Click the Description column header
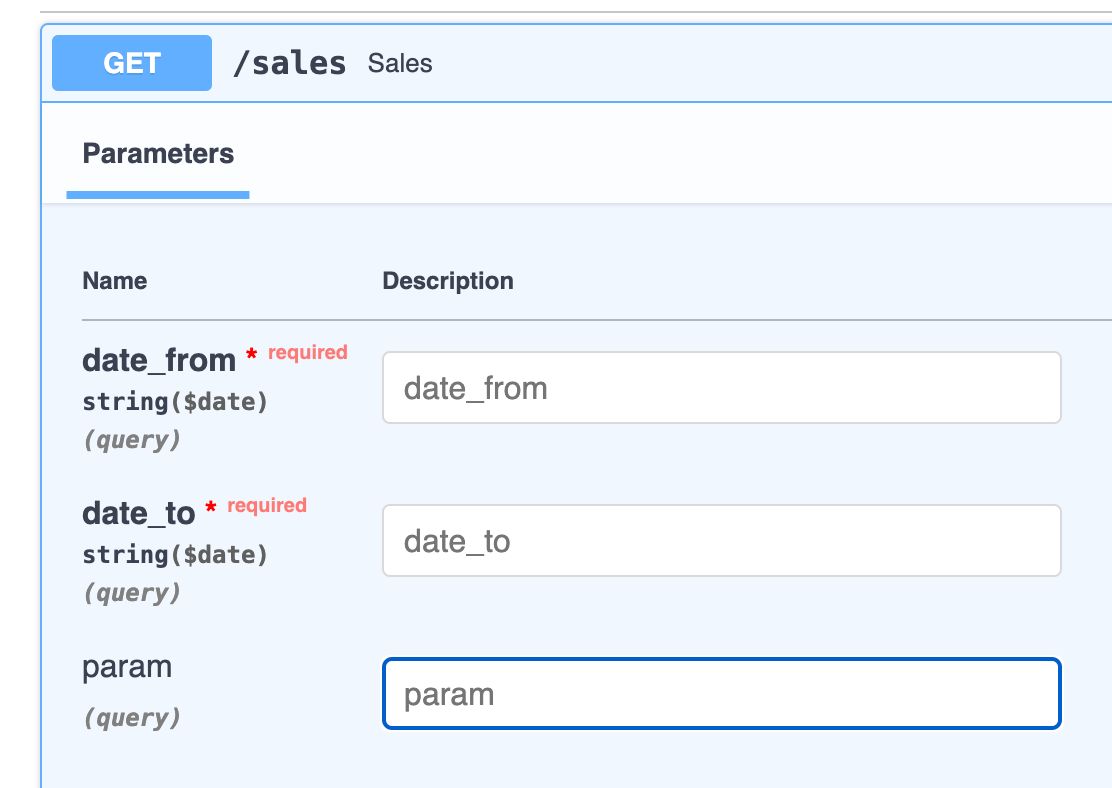Viewport: 1112px width, 788px height. 448,281
